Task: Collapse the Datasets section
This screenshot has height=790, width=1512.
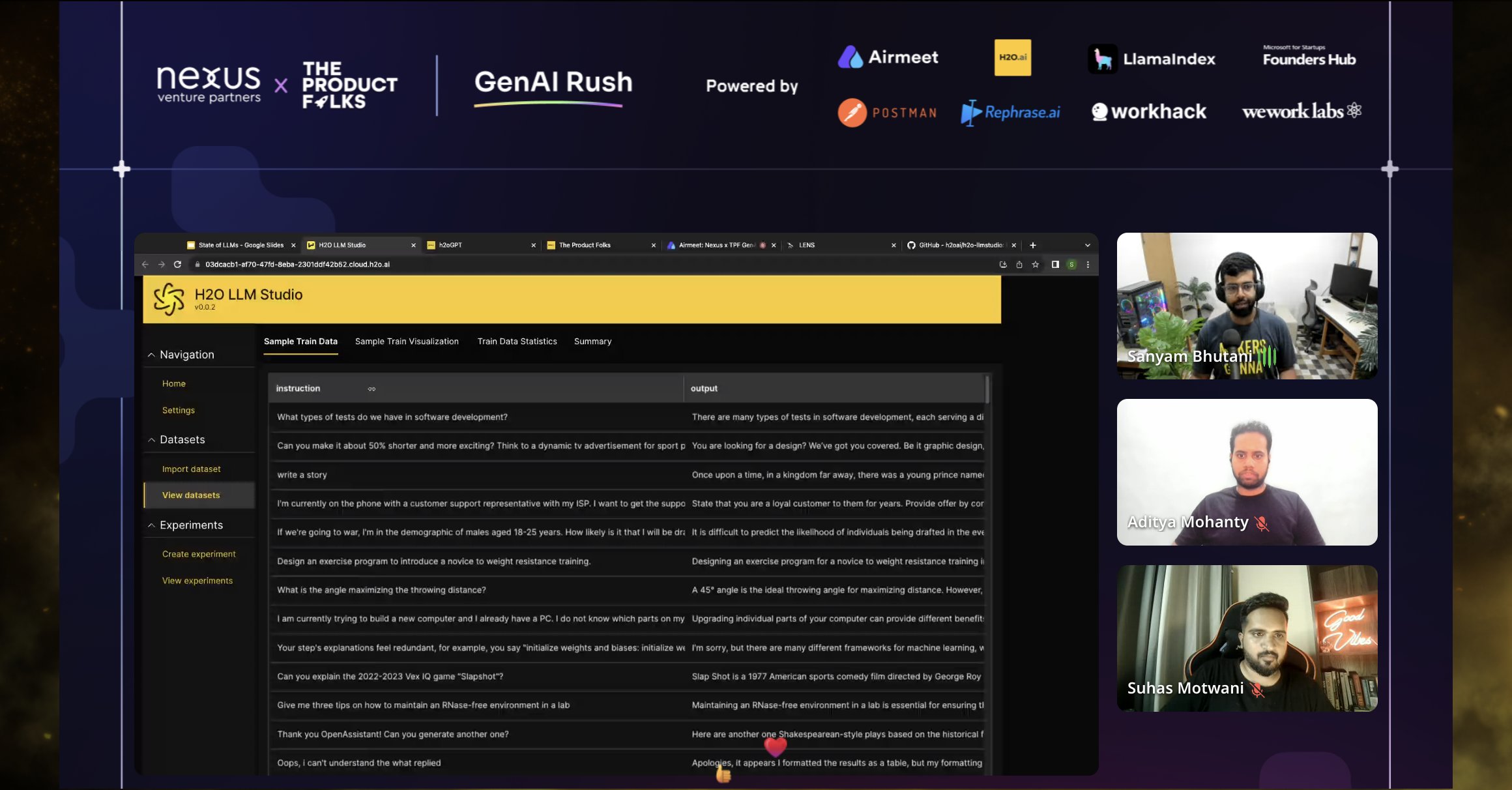Action: tap(151, 440)
